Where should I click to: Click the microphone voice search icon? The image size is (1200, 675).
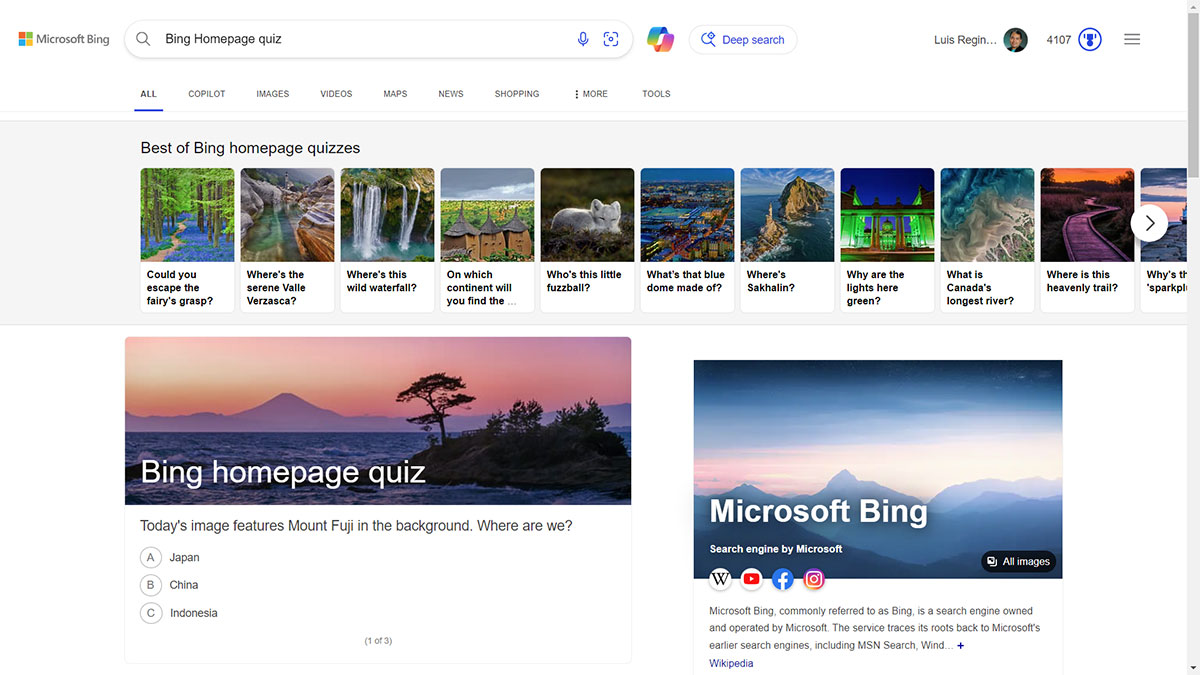point(583,39)
